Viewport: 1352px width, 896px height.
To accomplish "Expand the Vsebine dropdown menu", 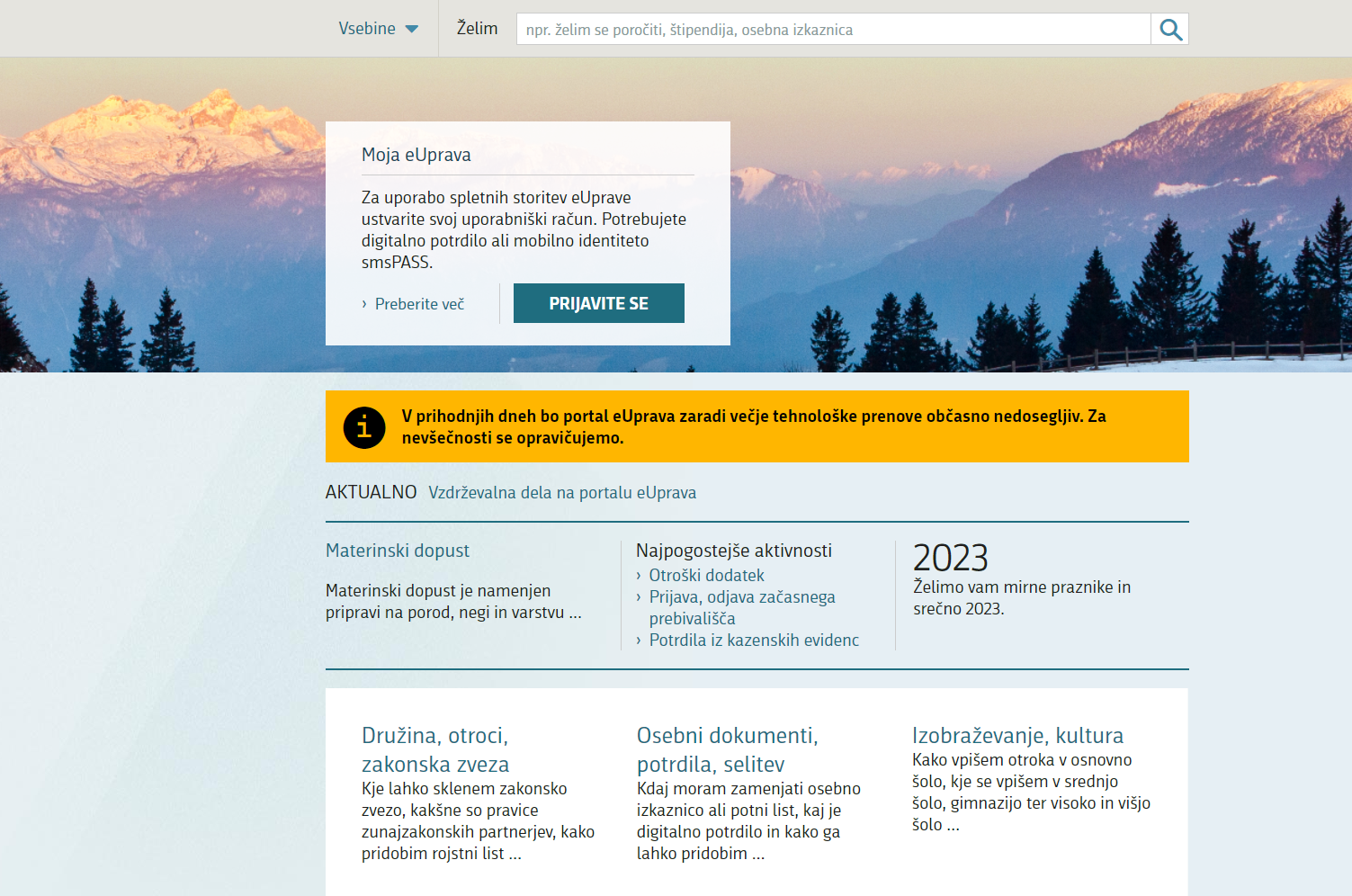I will click(378, 29).
